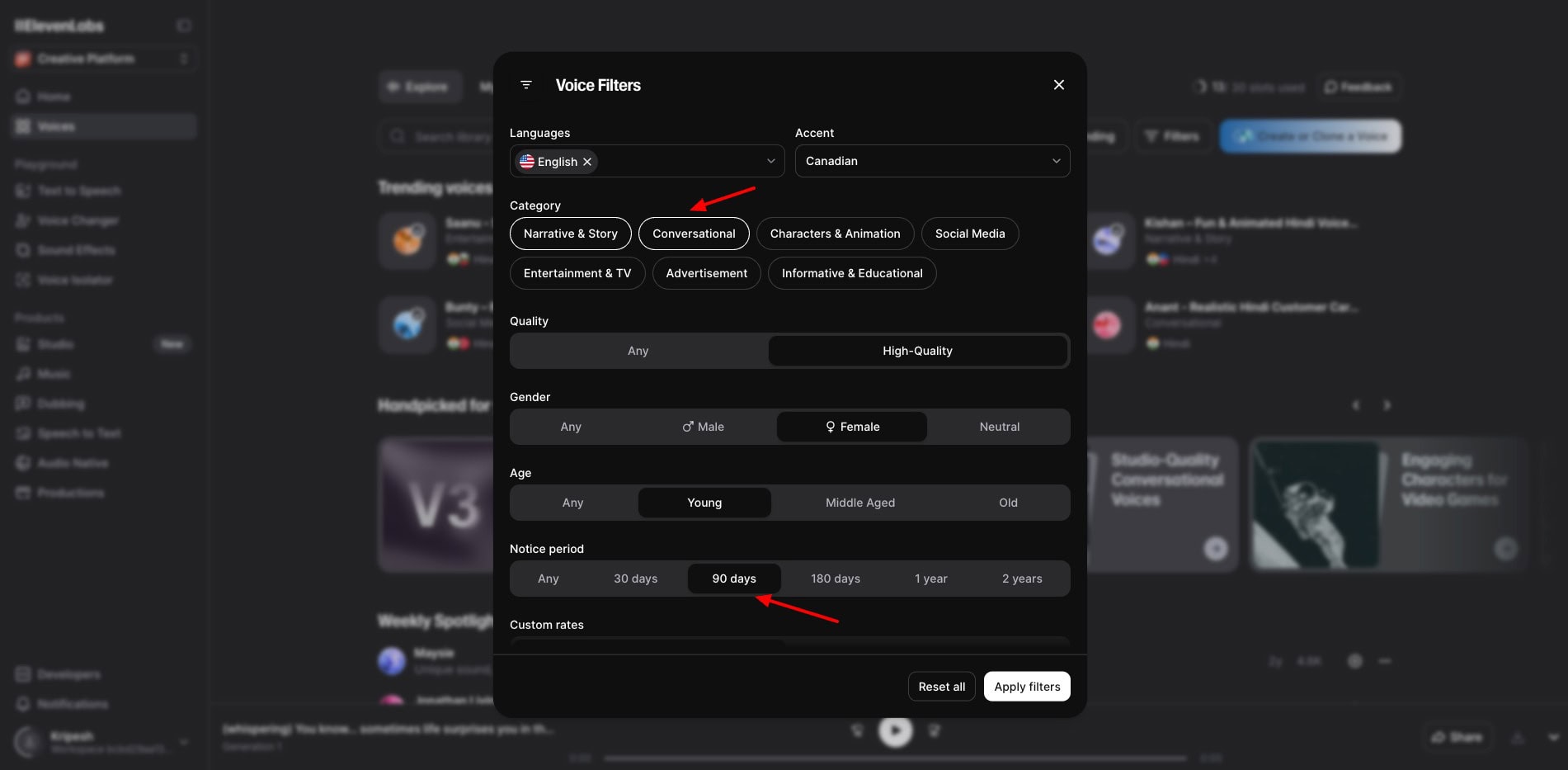1568x770 pixels.
Task: Select the Middle Aged age option
Action: click(860, 503)
